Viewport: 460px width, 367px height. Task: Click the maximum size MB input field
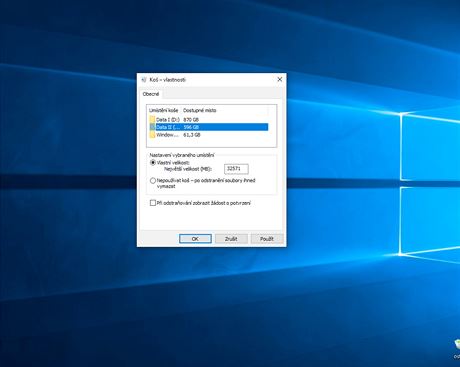pos(236,169)
